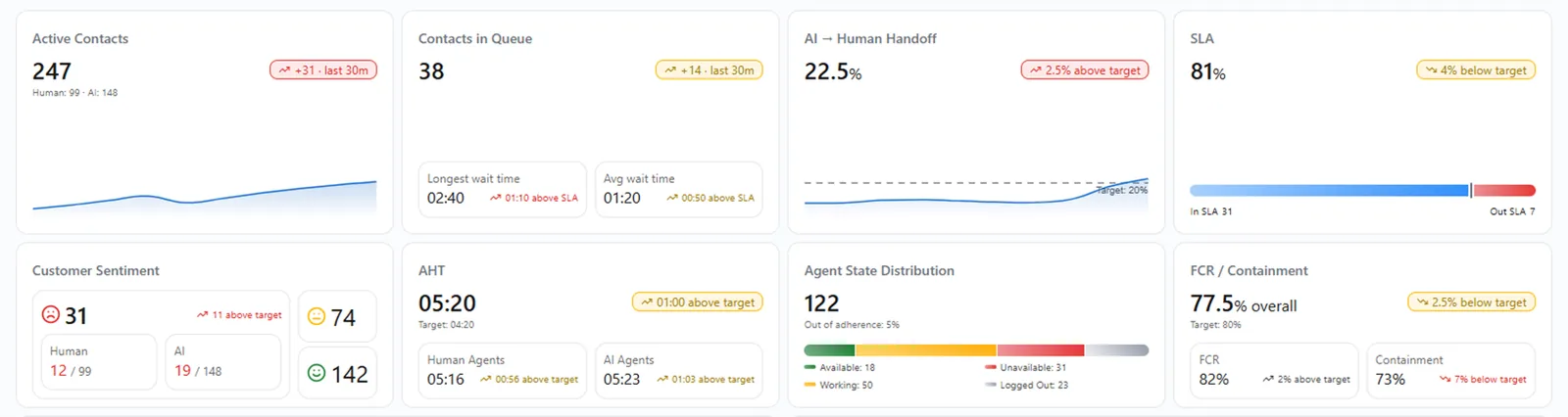Click the '11 above target' sentiment indicator
The image size is (1568, 417).
pyautogui.click(x=239, y=315)
